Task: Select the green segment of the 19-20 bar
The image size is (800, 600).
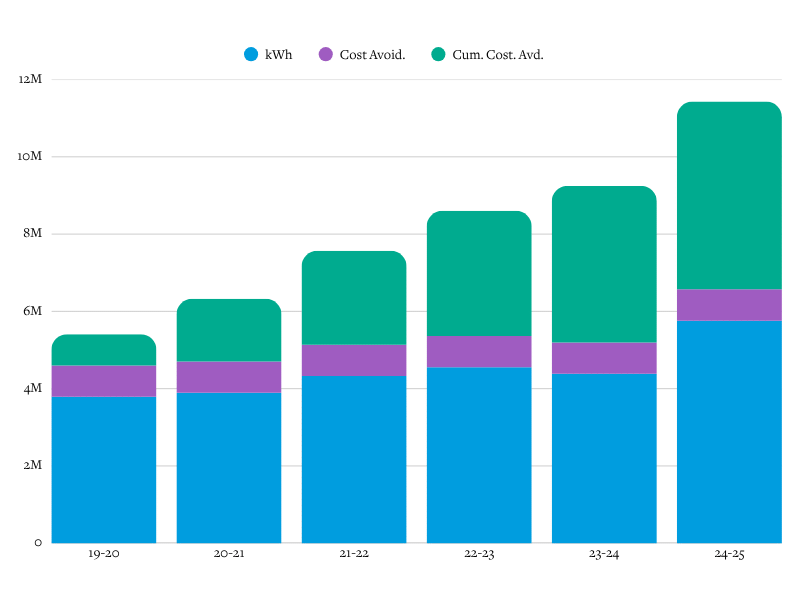Action: (x=104, y=350)
